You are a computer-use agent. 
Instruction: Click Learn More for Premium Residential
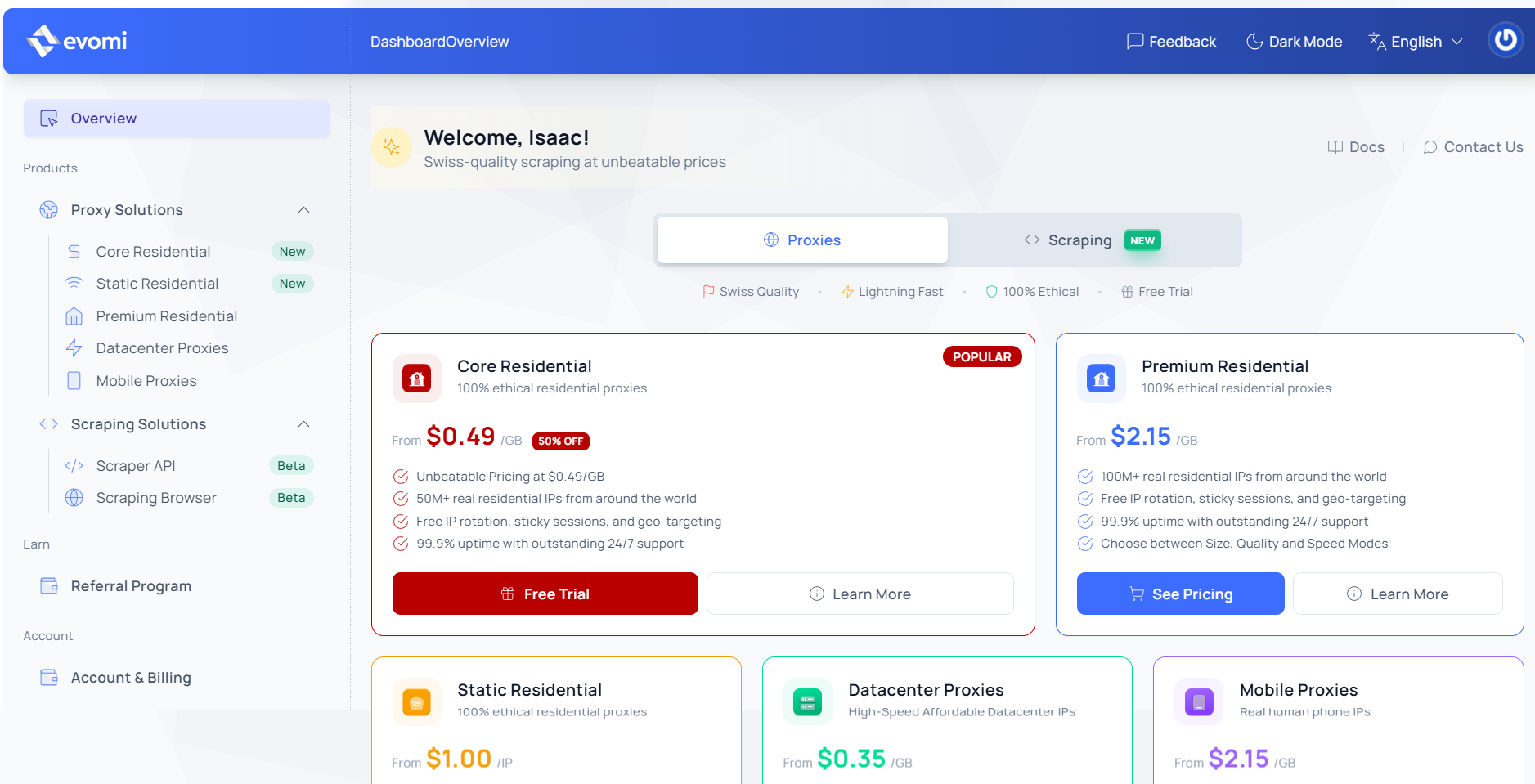pos(1398,594)
